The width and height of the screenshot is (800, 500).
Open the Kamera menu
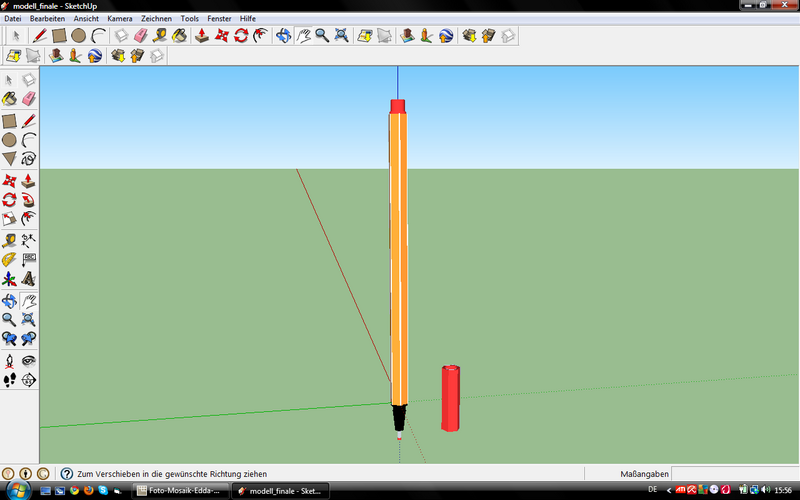click(119, 18)
